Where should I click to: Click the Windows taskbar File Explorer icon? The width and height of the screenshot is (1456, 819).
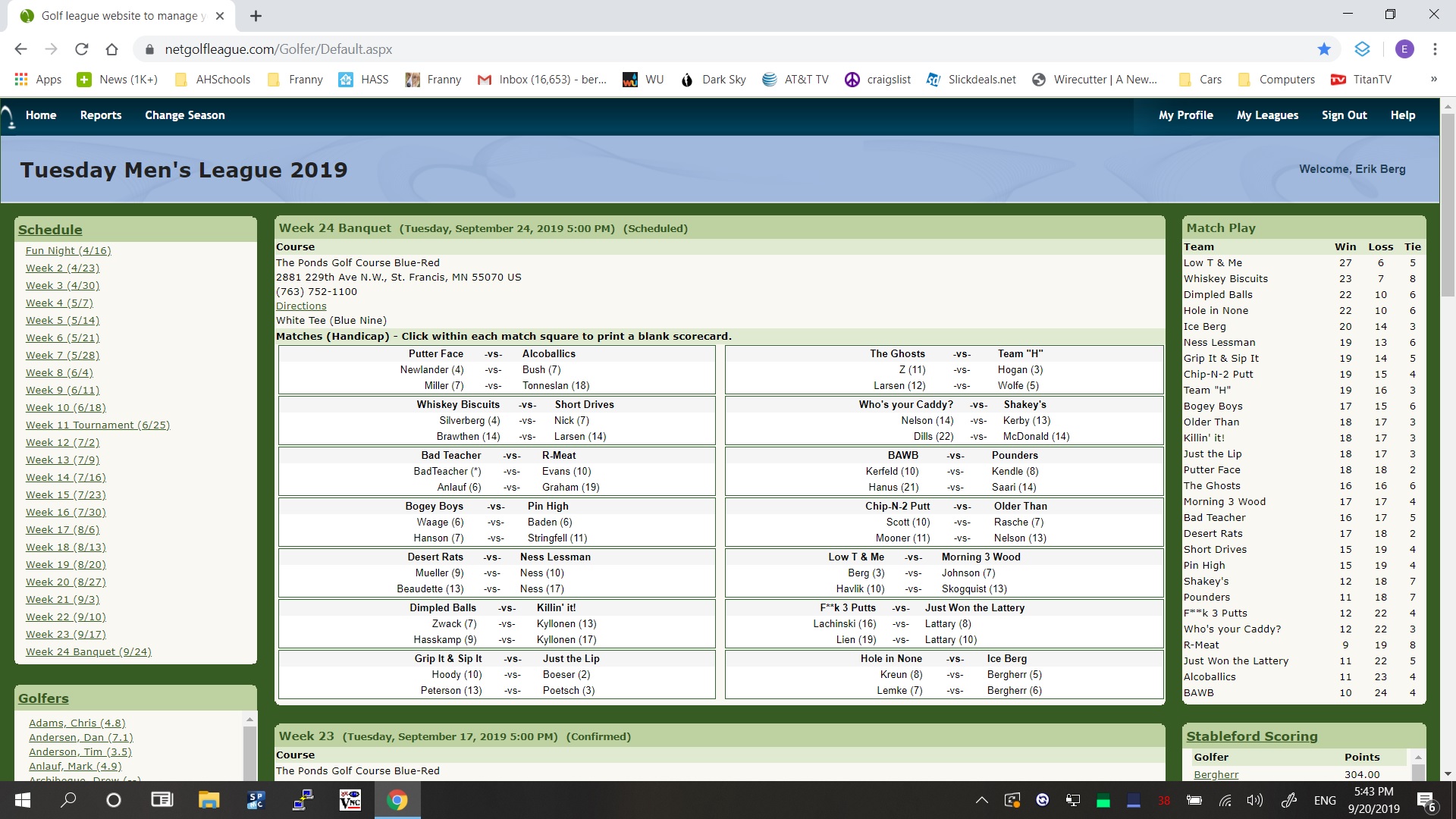(209, 800)
